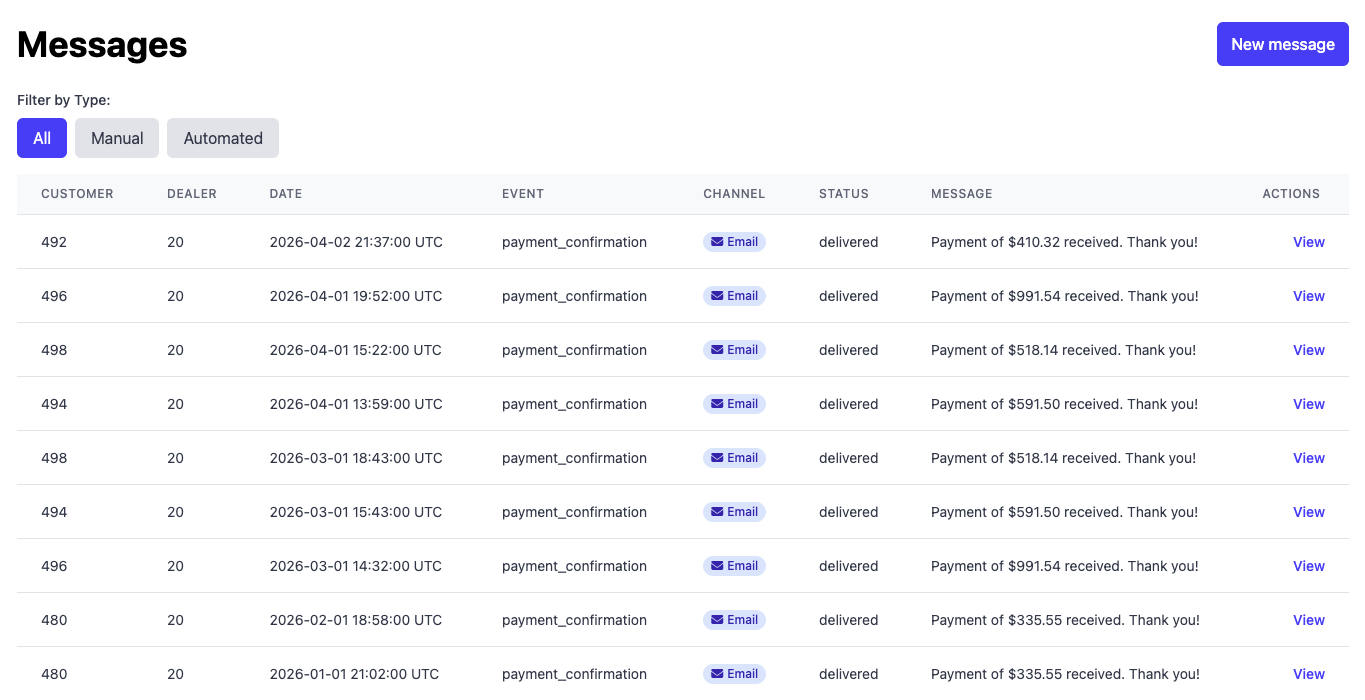Click the CUSTOMER column header

(x=77, y=194)
